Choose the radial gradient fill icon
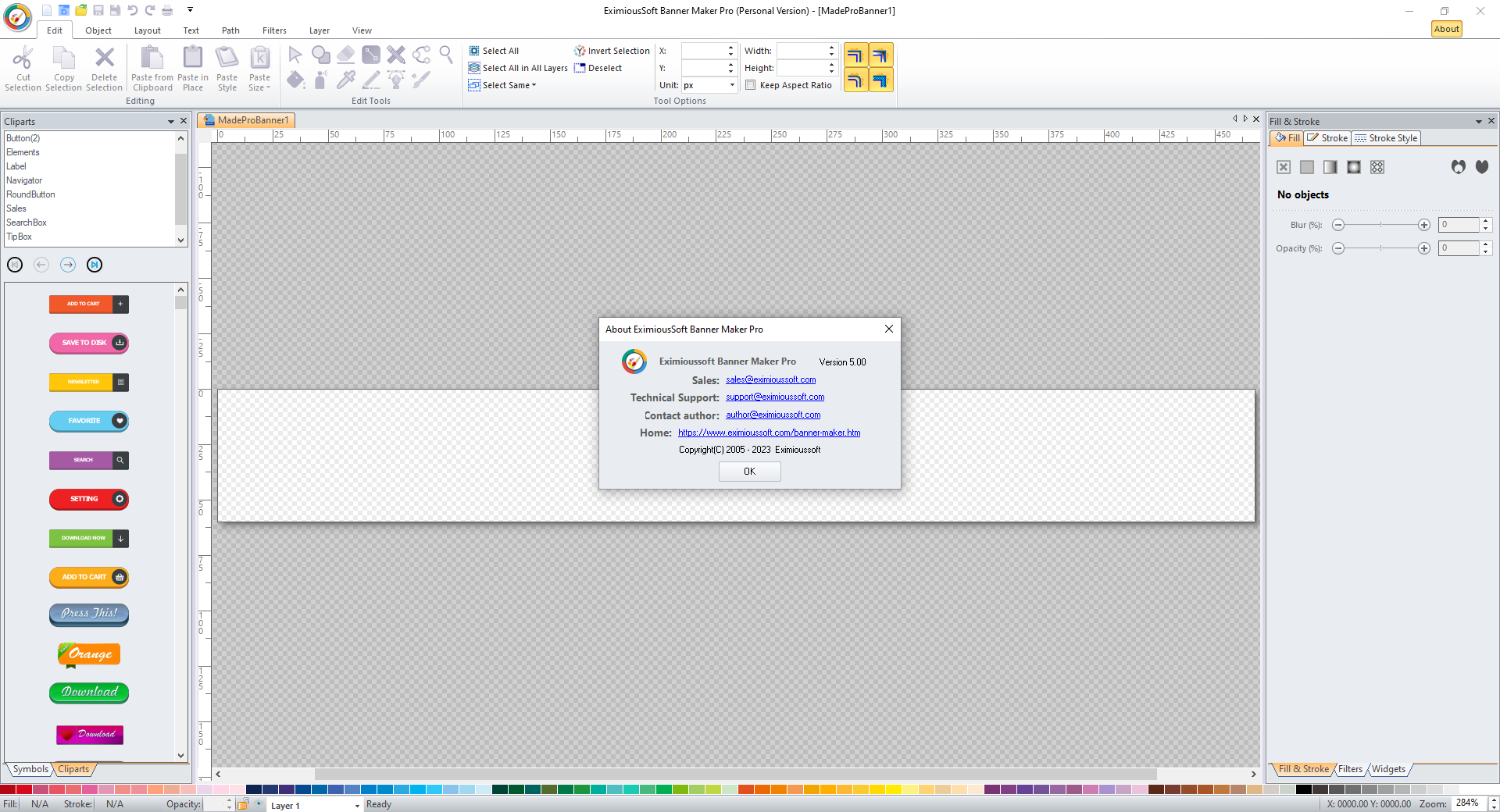Viewport: 1500px width, 812px height. coord(1354,167)
